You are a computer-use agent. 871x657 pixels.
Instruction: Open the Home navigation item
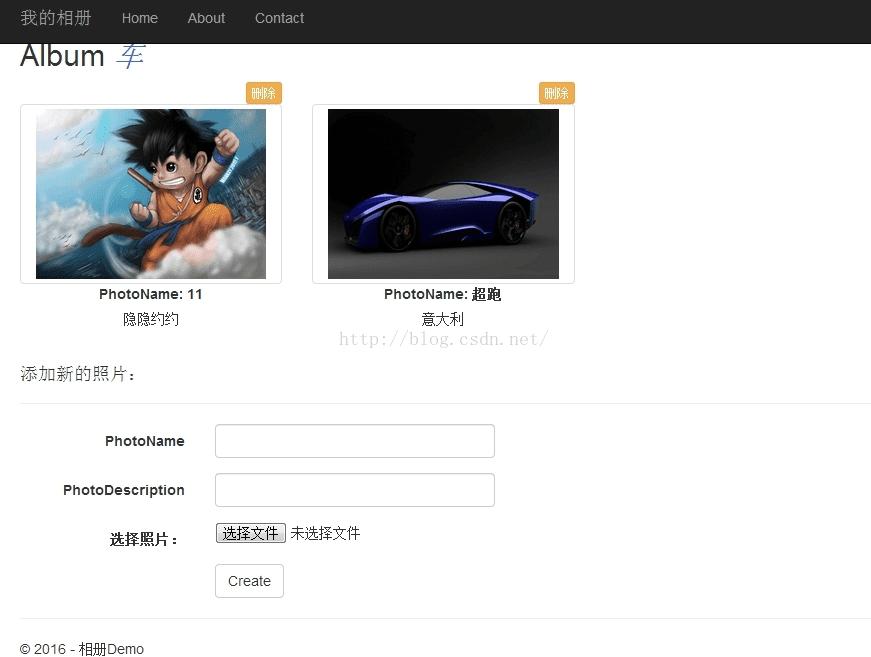[x=139, y=18]
